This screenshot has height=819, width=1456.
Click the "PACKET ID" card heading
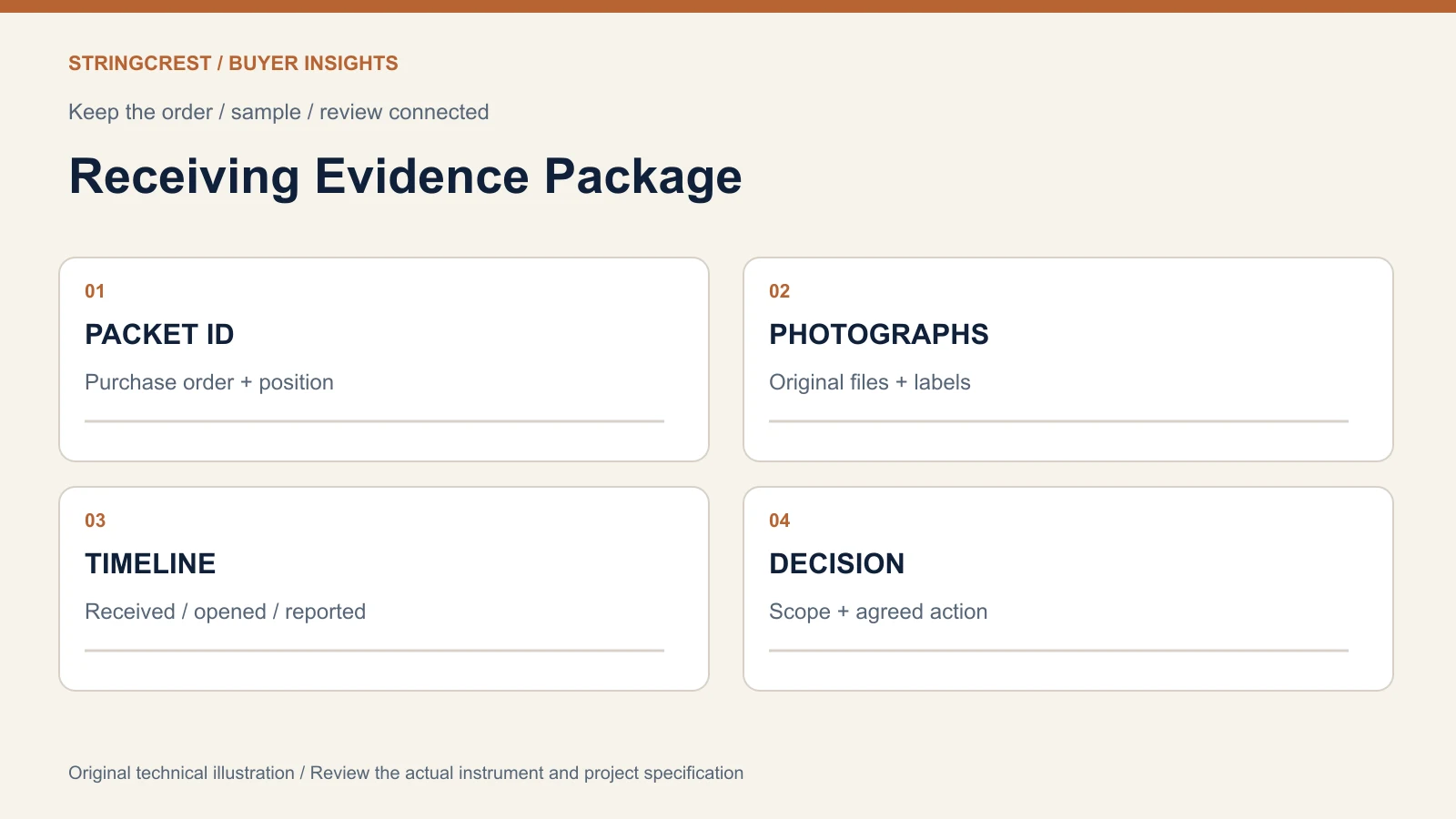point(159,335)
